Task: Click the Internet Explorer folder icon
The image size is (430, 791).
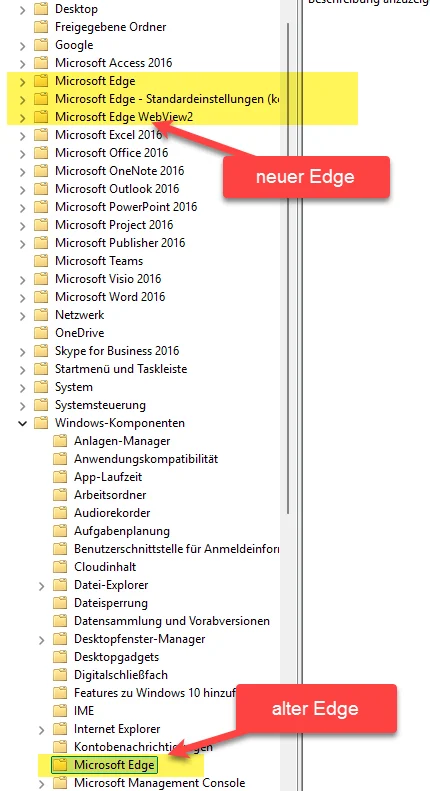Action: (x=60, y=729)
